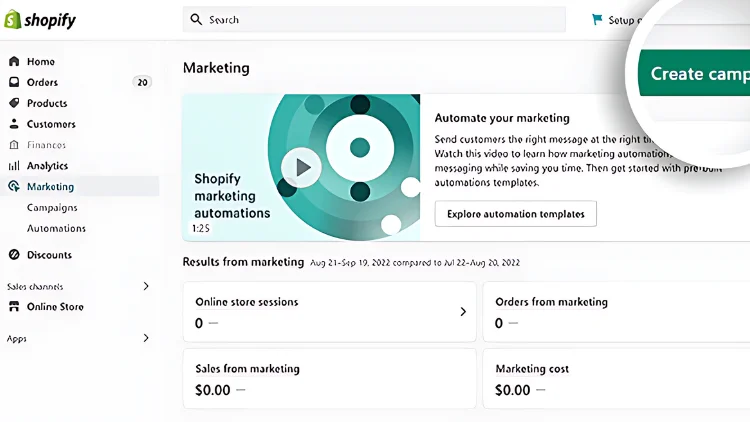The width and height of the screenshot is (750, 422).
Task: Click the Marketing target icon
Action: click(14, 186)
